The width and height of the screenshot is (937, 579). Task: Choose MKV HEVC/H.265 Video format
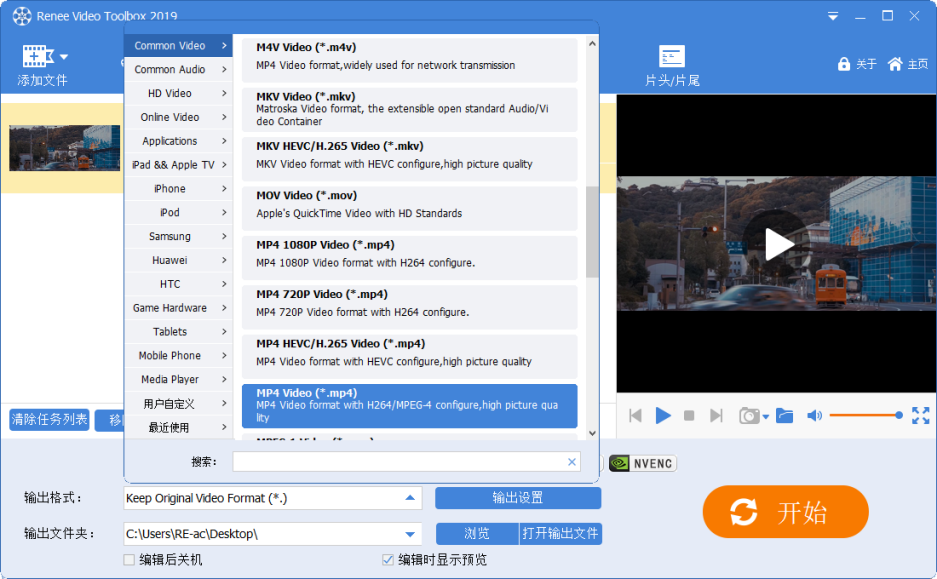[409, 158]
